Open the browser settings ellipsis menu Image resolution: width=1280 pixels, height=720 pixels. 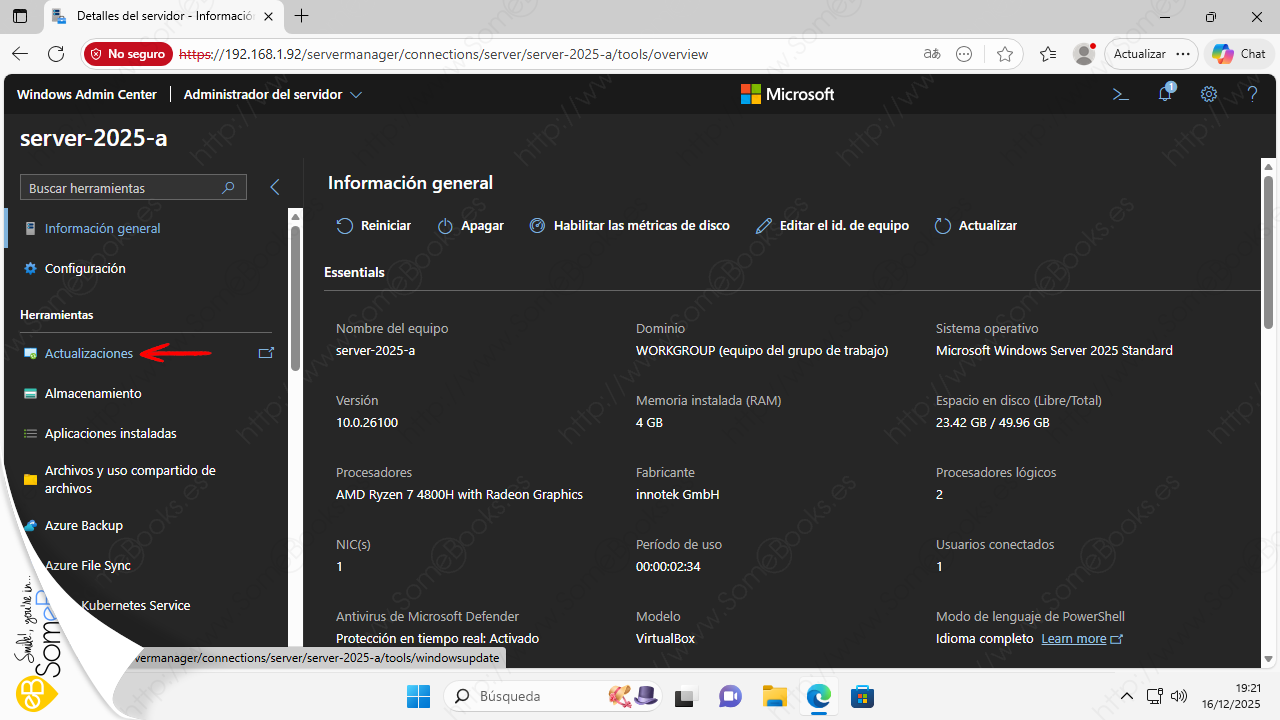pyautogui.click(x=1183, y=54)
